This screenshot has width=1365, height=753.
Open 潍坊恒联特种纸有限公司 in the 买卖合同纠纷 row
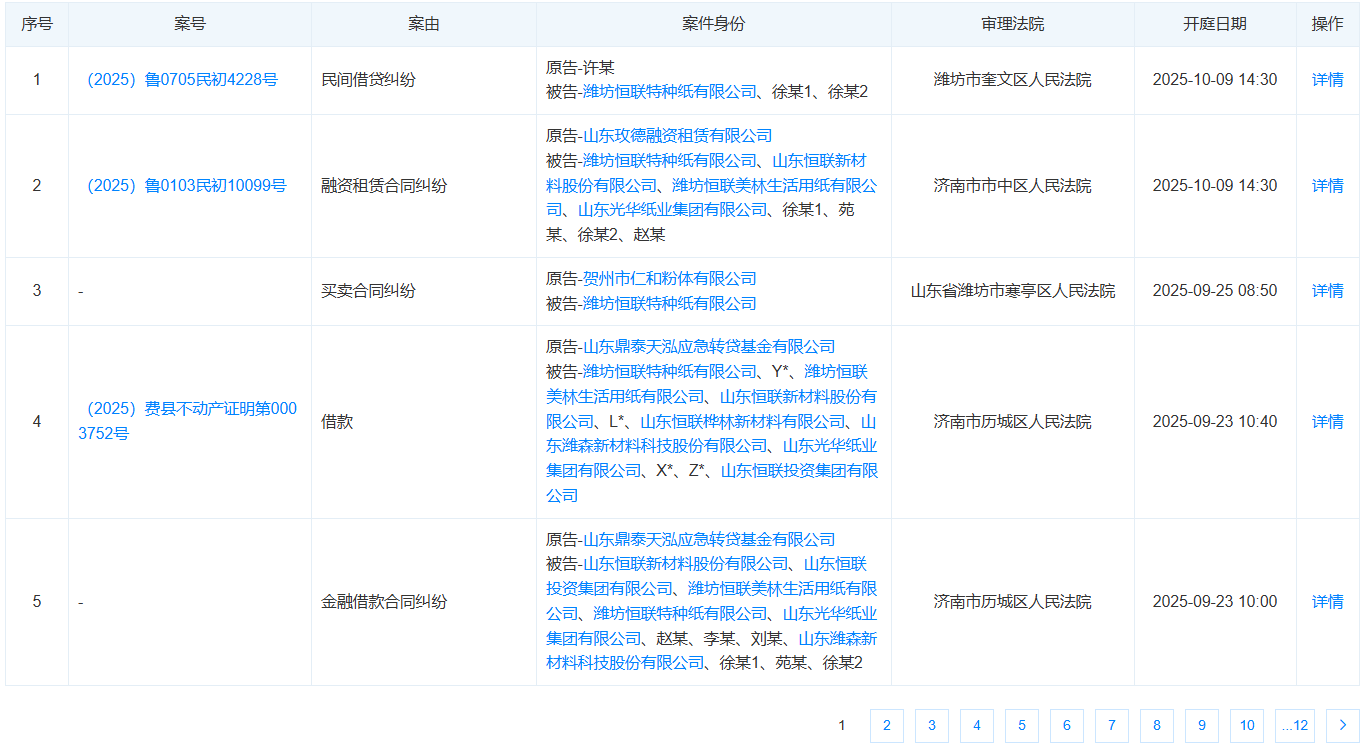coord(670,303)
